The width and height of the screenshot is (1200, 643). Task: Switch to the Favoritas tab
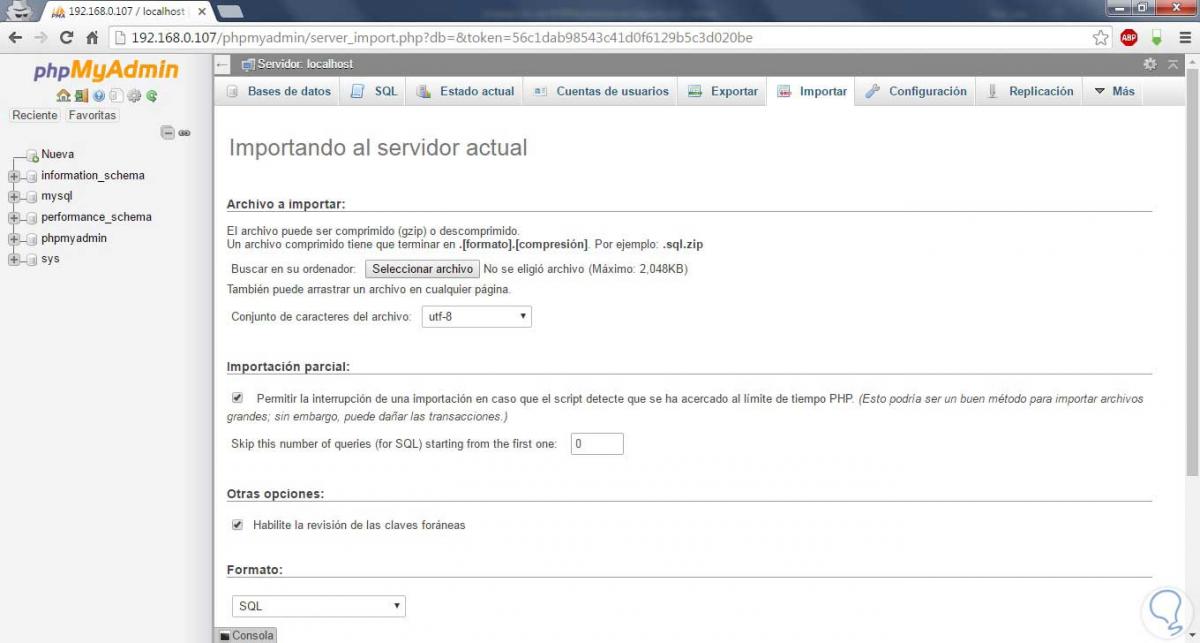pyautogui.click(x=92, y=115)
